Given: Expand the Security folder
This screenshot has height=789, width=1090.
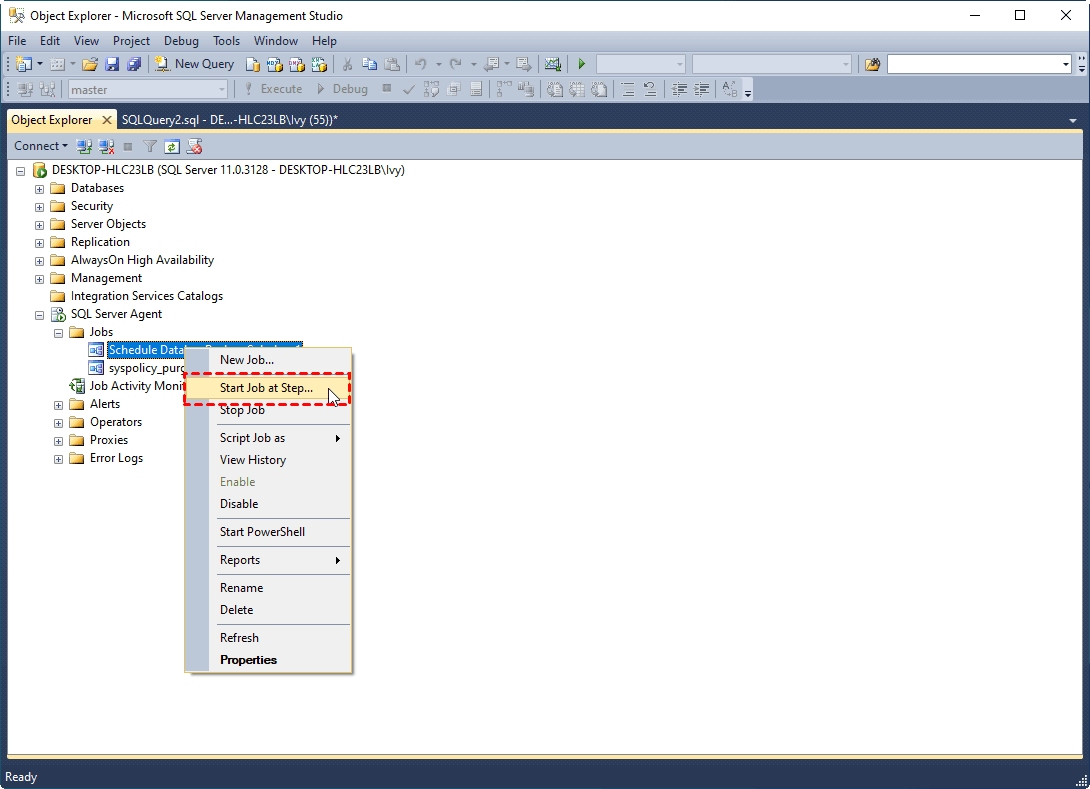Looking at the screenshot, I should pos(40,207).
